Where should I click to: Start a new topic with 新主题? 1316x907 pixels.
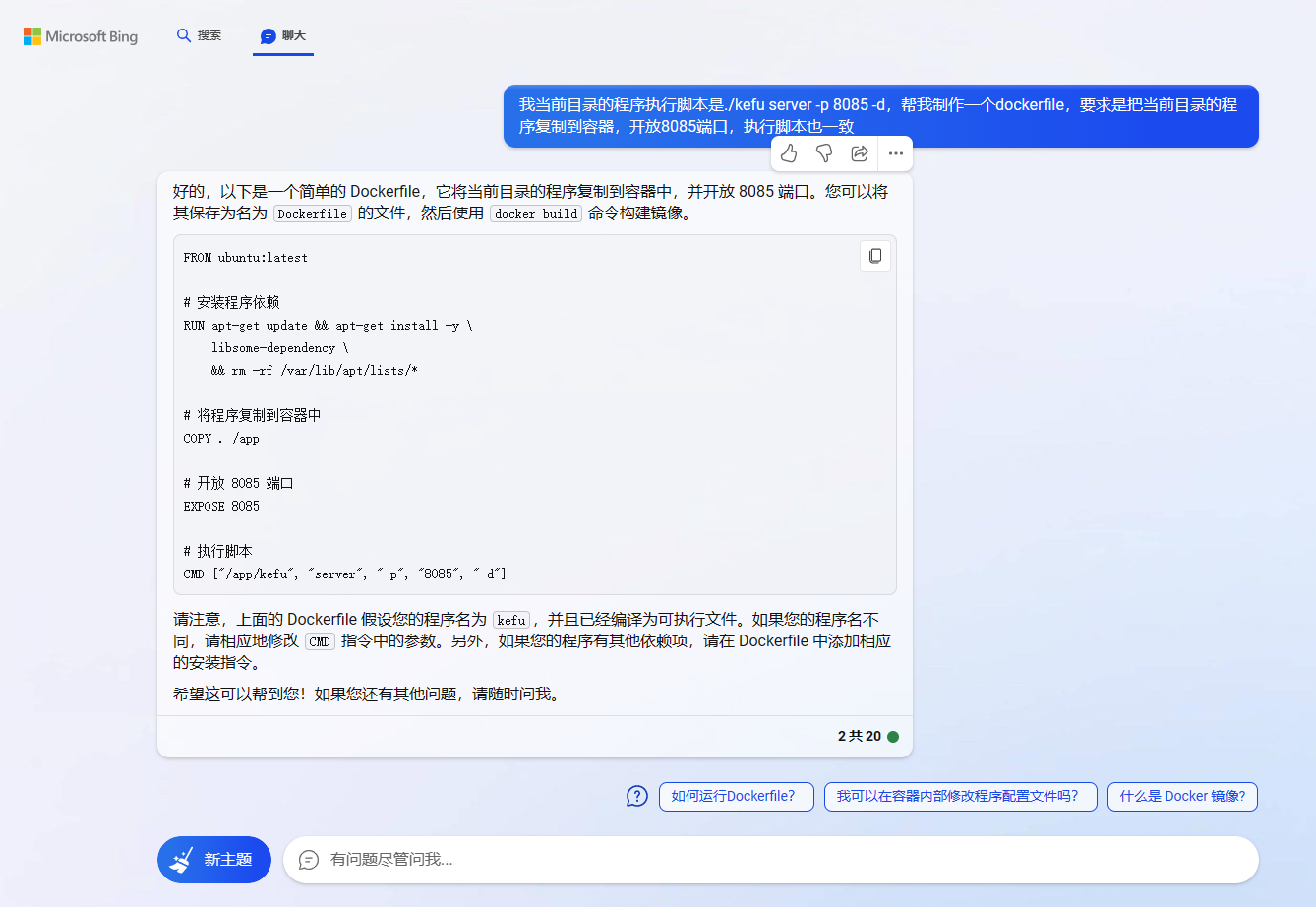click(214, 860)
